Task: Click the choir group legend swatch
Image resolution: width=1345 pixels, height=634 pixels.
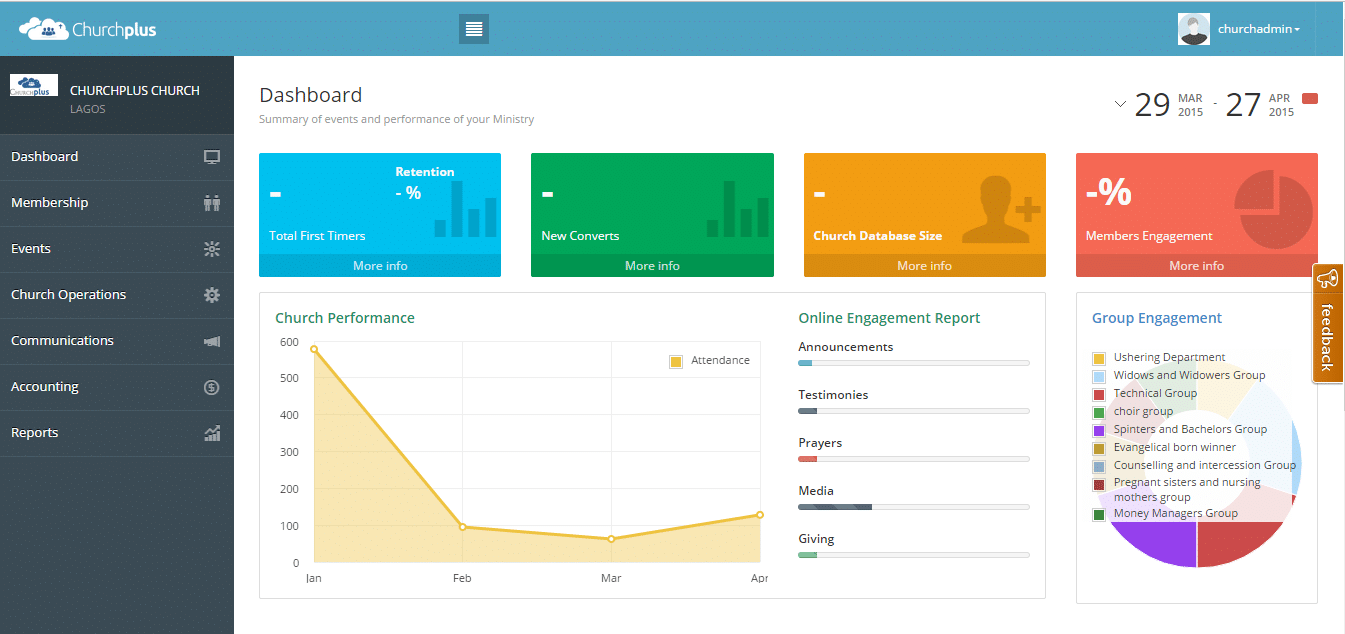Action: point(1099,412)
